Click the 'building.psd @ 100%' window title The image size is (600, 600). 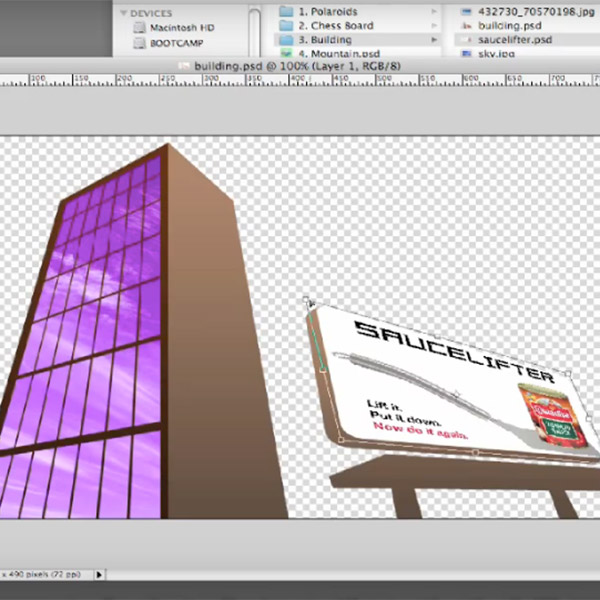(x=297, y=66)
